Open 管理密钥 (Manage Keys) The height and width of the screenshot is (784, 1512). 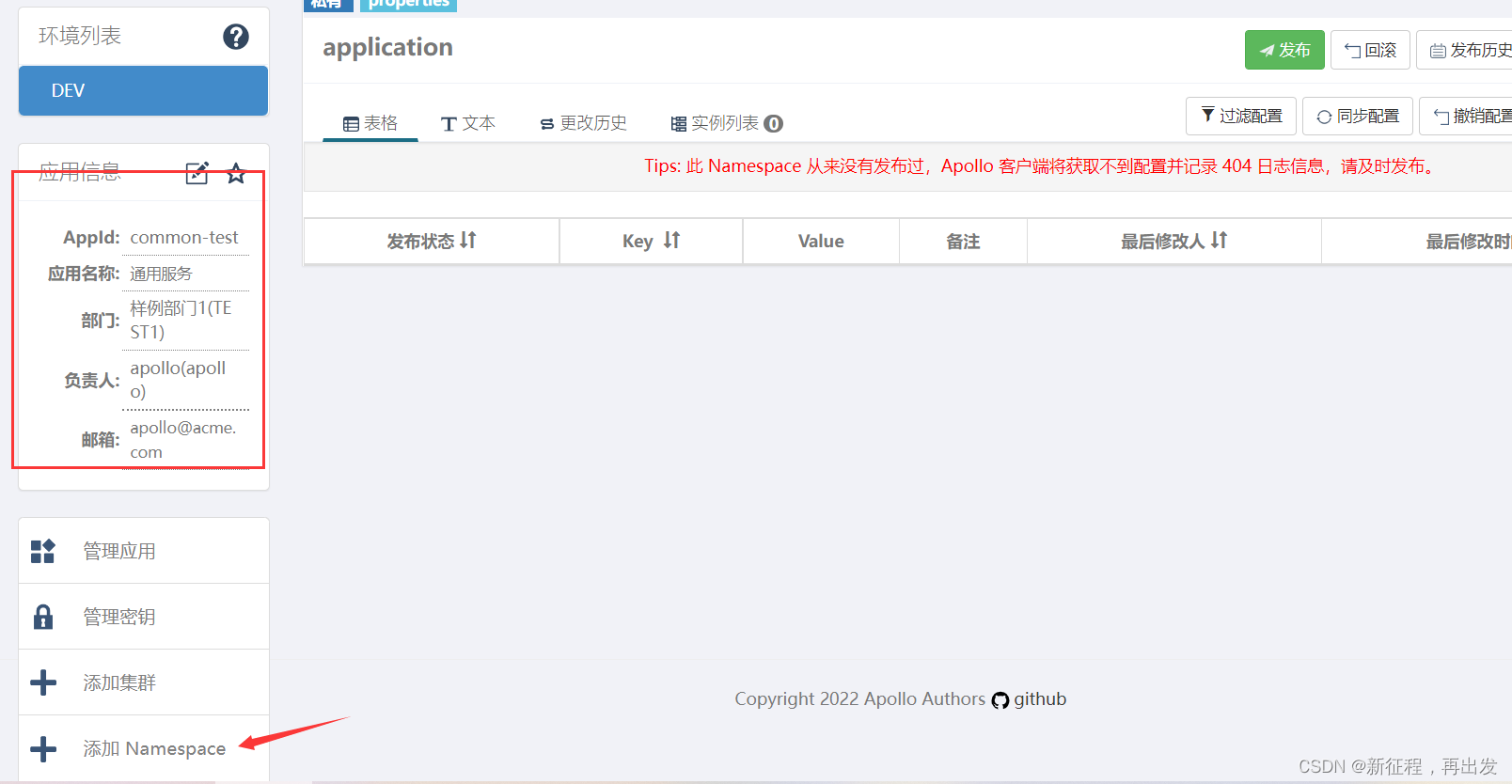(144, 617)
